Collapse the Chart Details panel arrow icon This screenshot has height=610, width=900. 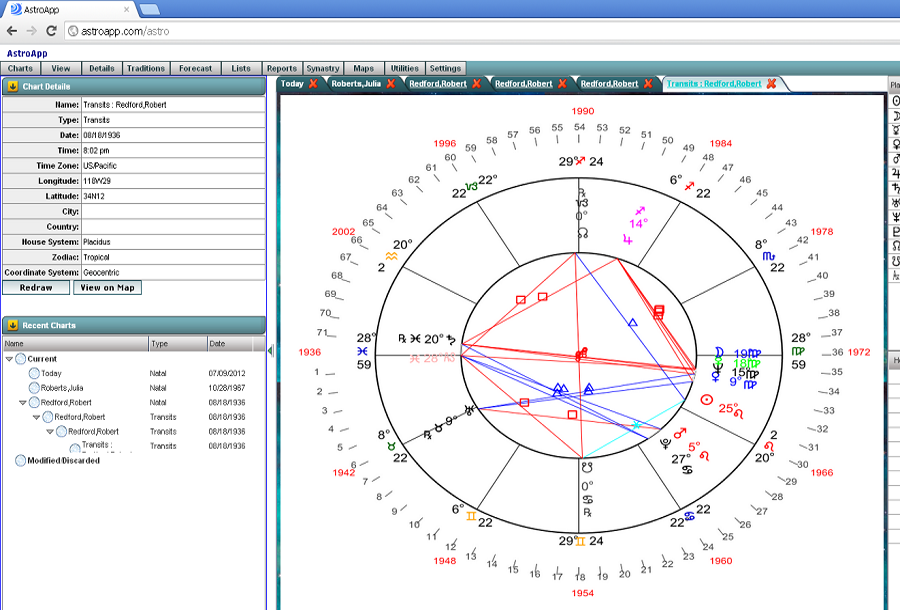click(12, 86)
